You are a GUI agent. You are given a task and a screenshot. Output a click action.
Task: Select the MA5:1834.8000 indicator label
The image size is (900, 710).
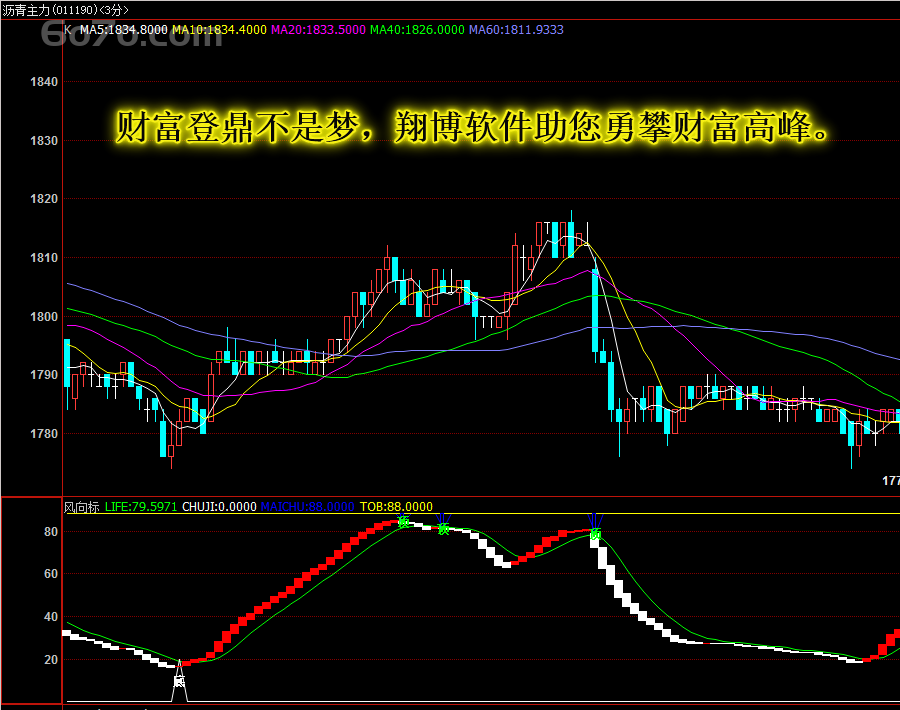tap(123, 30)
